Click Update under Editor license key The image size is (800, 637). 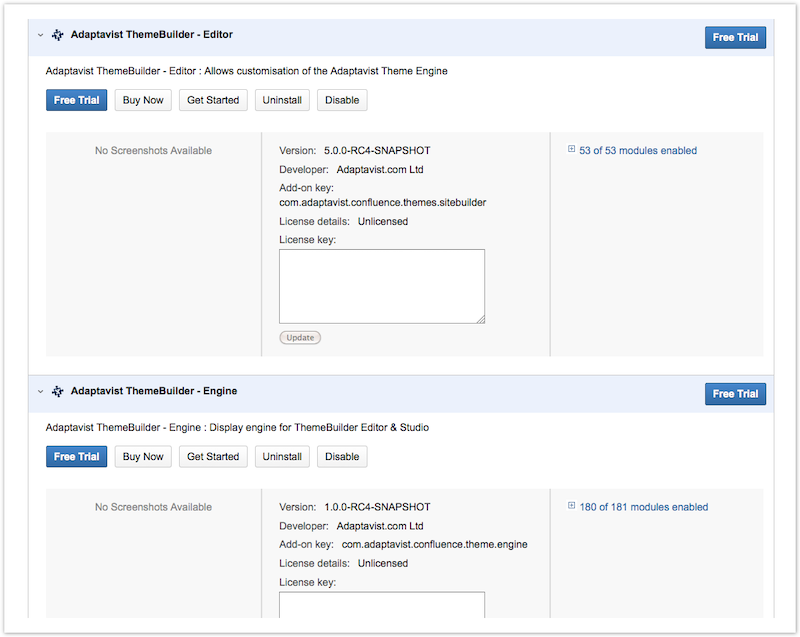[300, 338]
